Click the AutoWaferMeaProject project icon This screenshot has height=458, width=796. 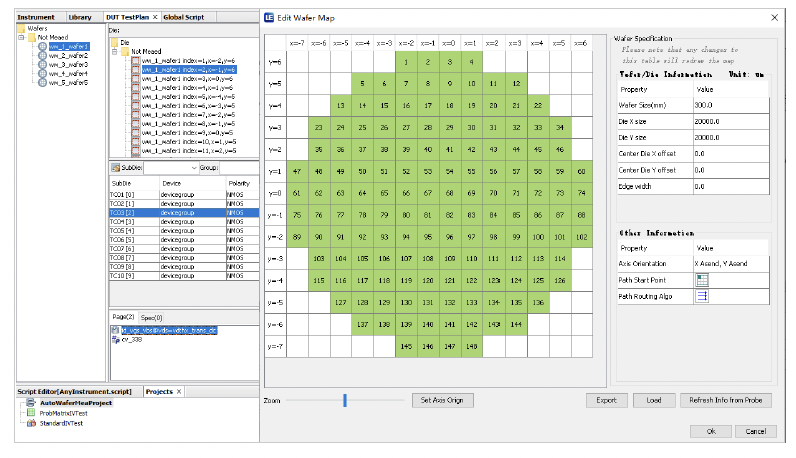[31, 403]
